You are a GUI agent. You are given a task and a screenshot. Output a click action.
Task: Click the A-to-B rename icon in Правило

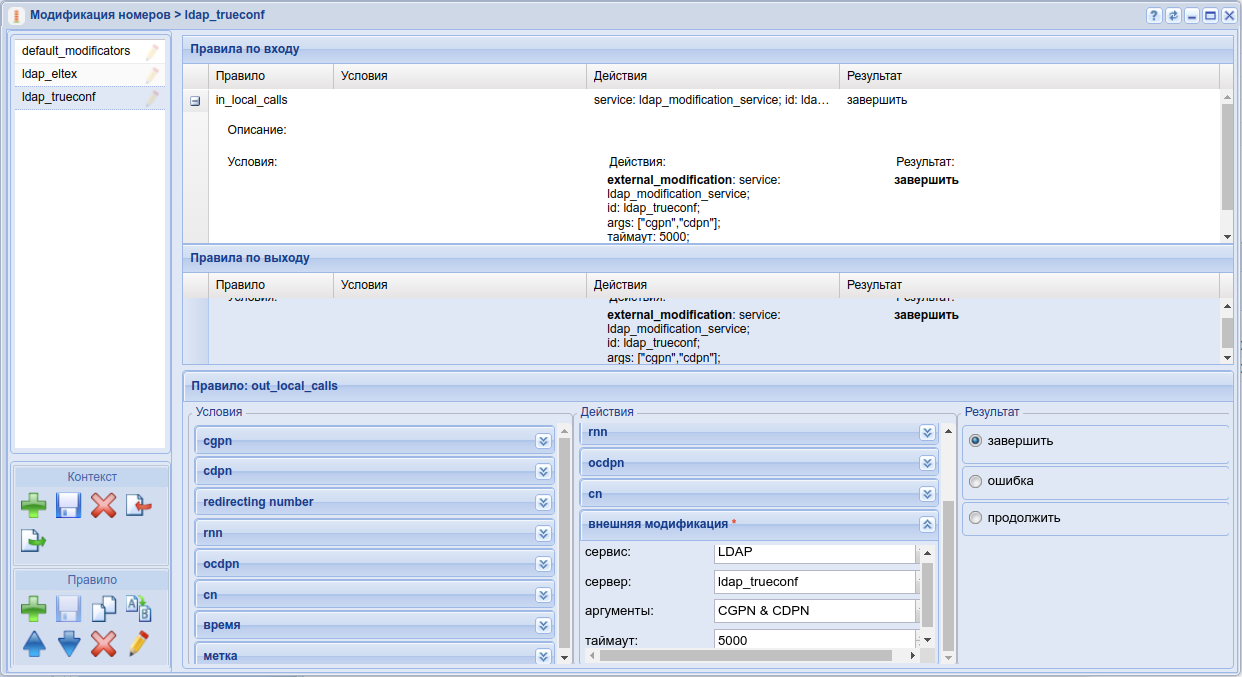[138, 608]
